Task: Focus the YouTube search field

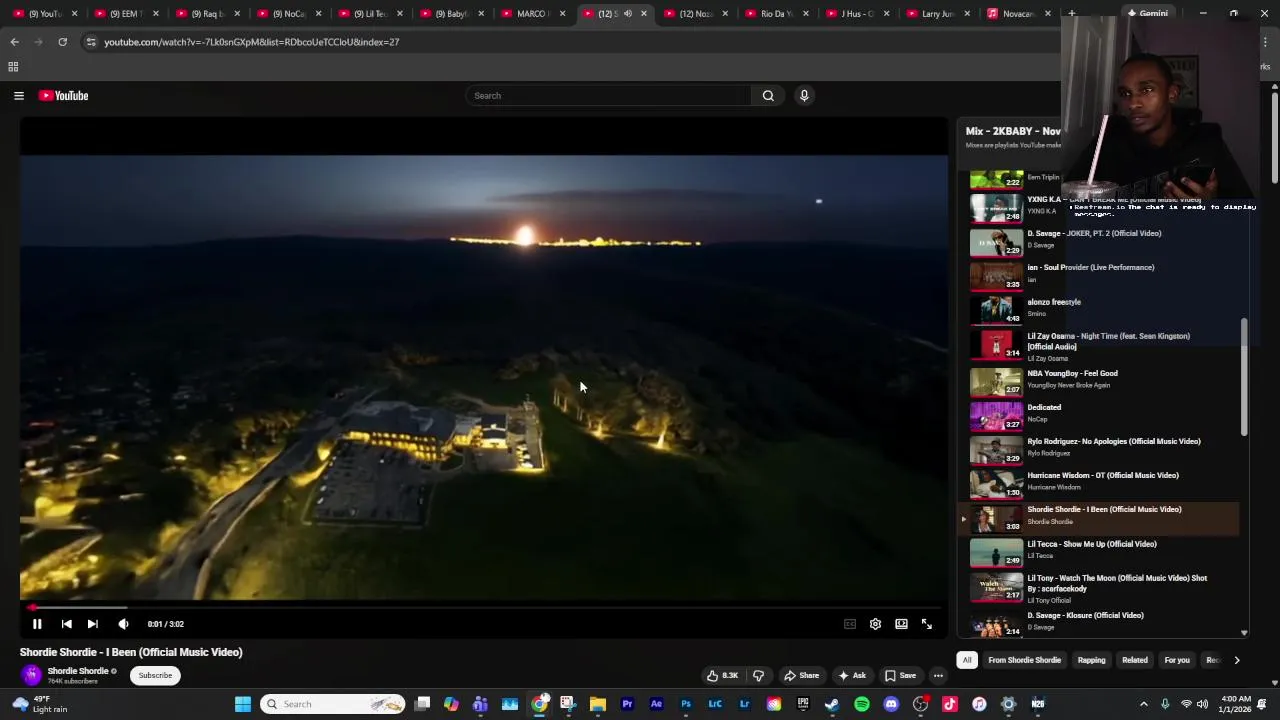Action: [608, 96]
